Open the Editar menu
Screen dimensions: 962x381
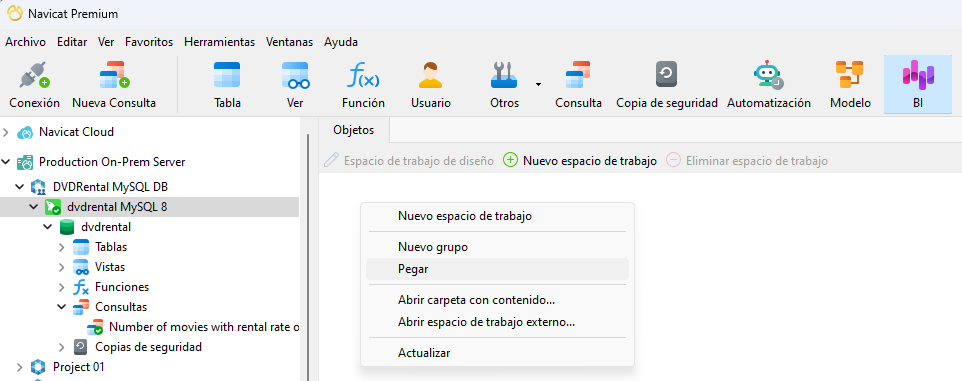[72, 42]
